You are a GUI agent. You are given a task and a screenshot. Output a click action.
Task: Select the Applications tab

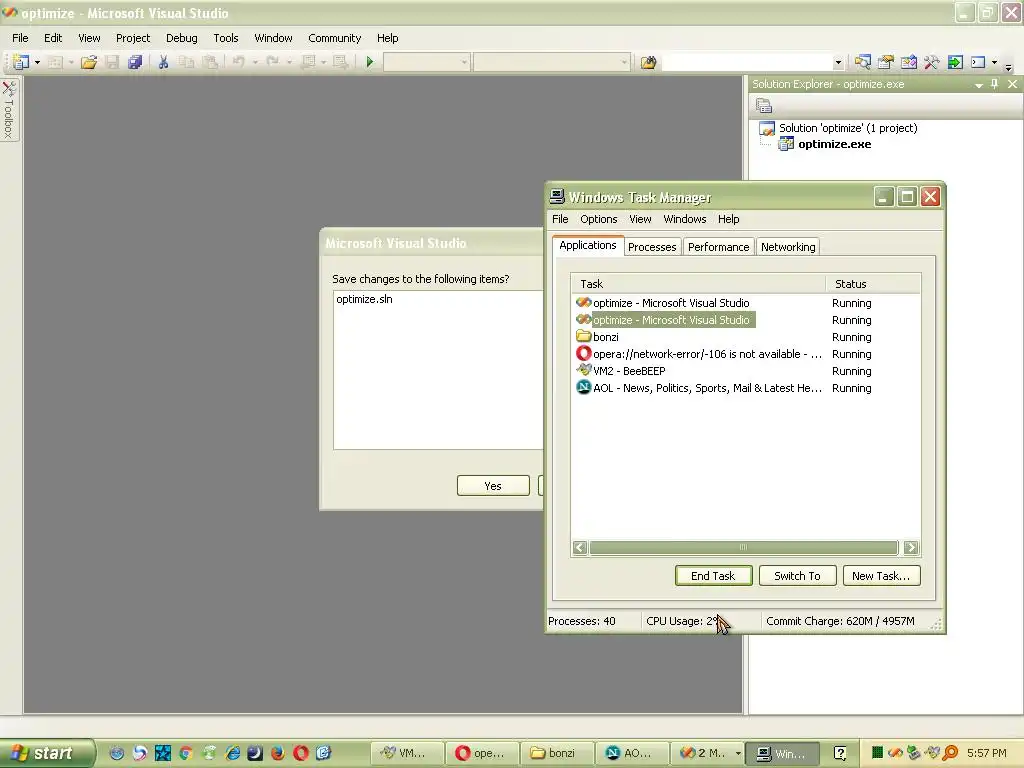pyautogui.click(x=588, y=245)
